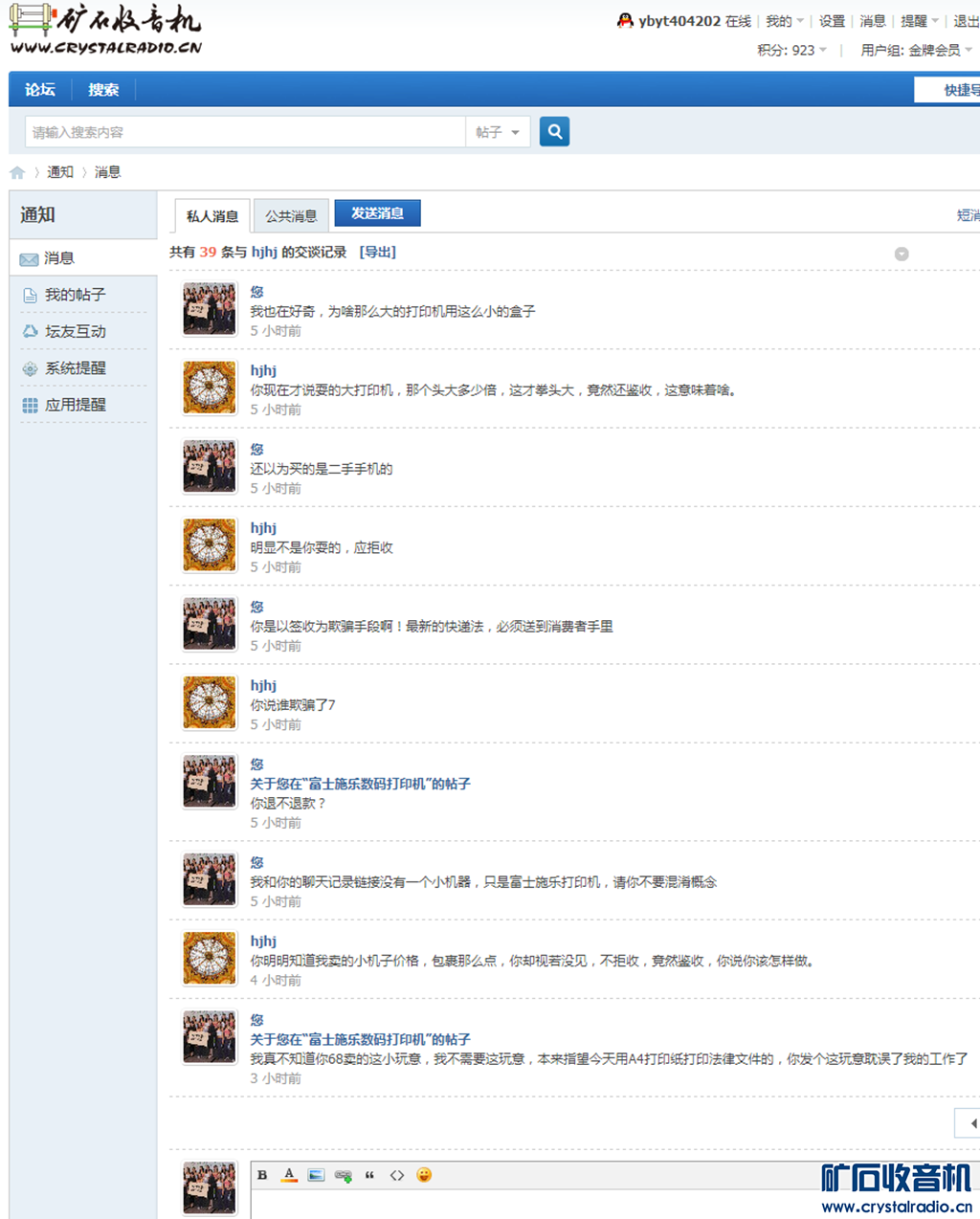Click hjhj name above 明显不是你要的
The width and height of the screenshot is (980, 1219).
pyautogui.click(x=263, y=528)
